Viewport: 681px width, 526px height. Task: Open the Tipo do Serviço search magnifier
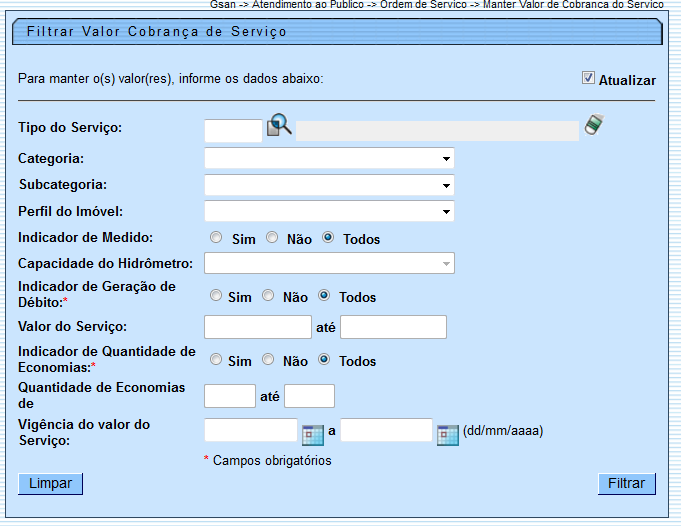point(279,127)
